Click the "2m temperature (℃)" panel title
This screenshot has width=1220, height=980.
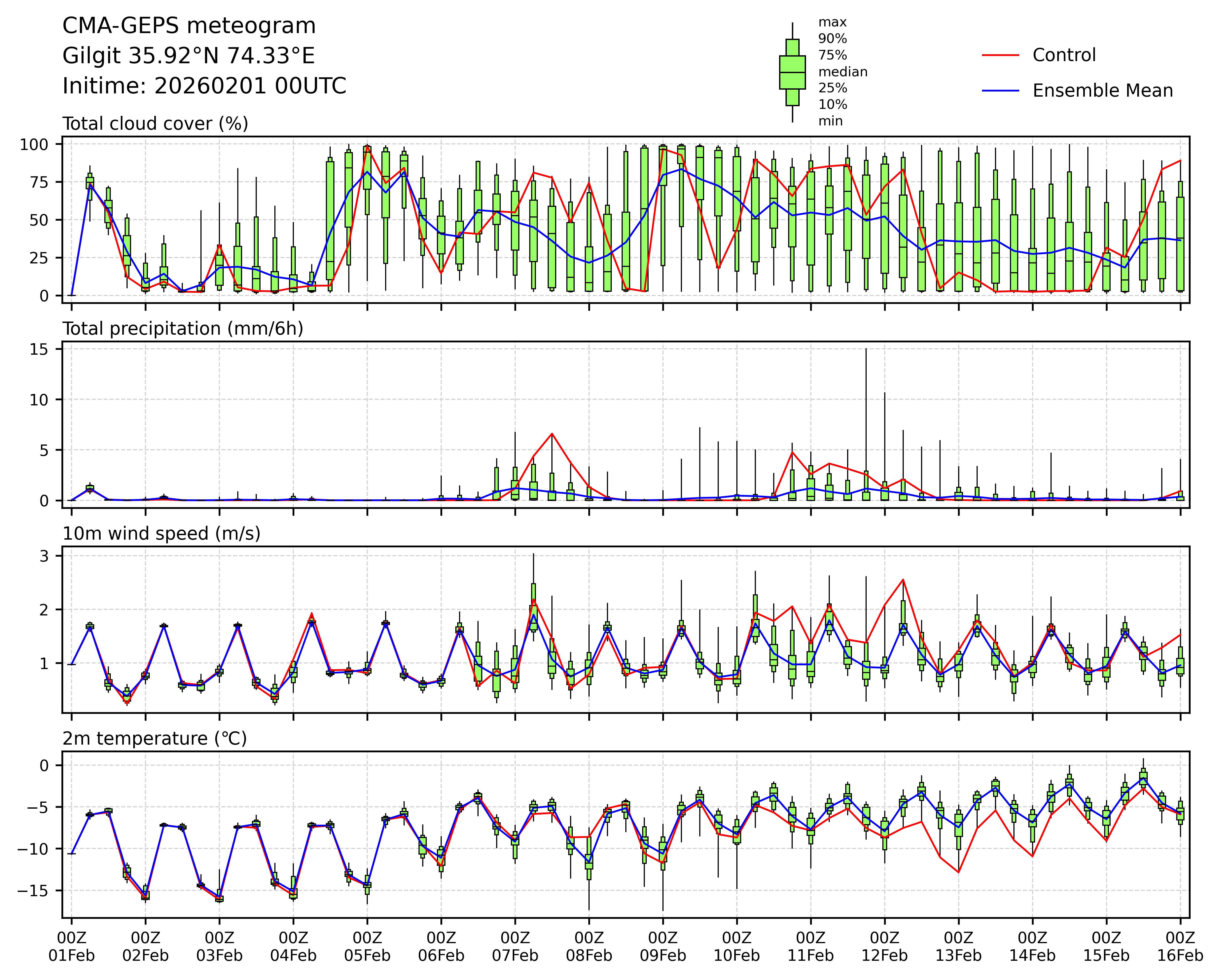tap(155, 738)
